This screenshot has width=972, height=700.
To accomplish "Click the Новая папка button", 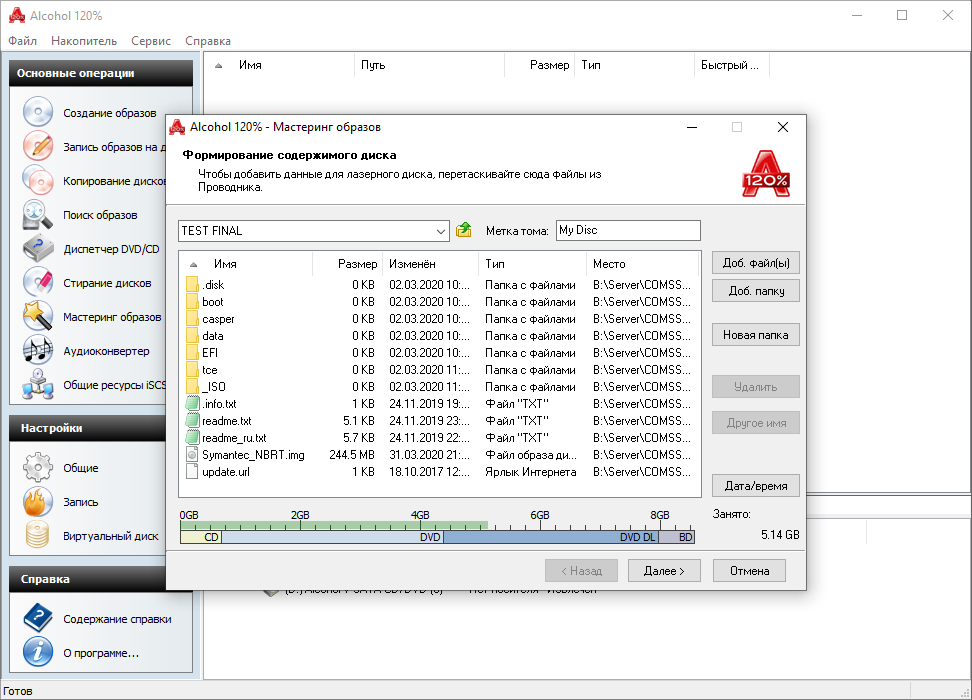I will pos(756,335).
